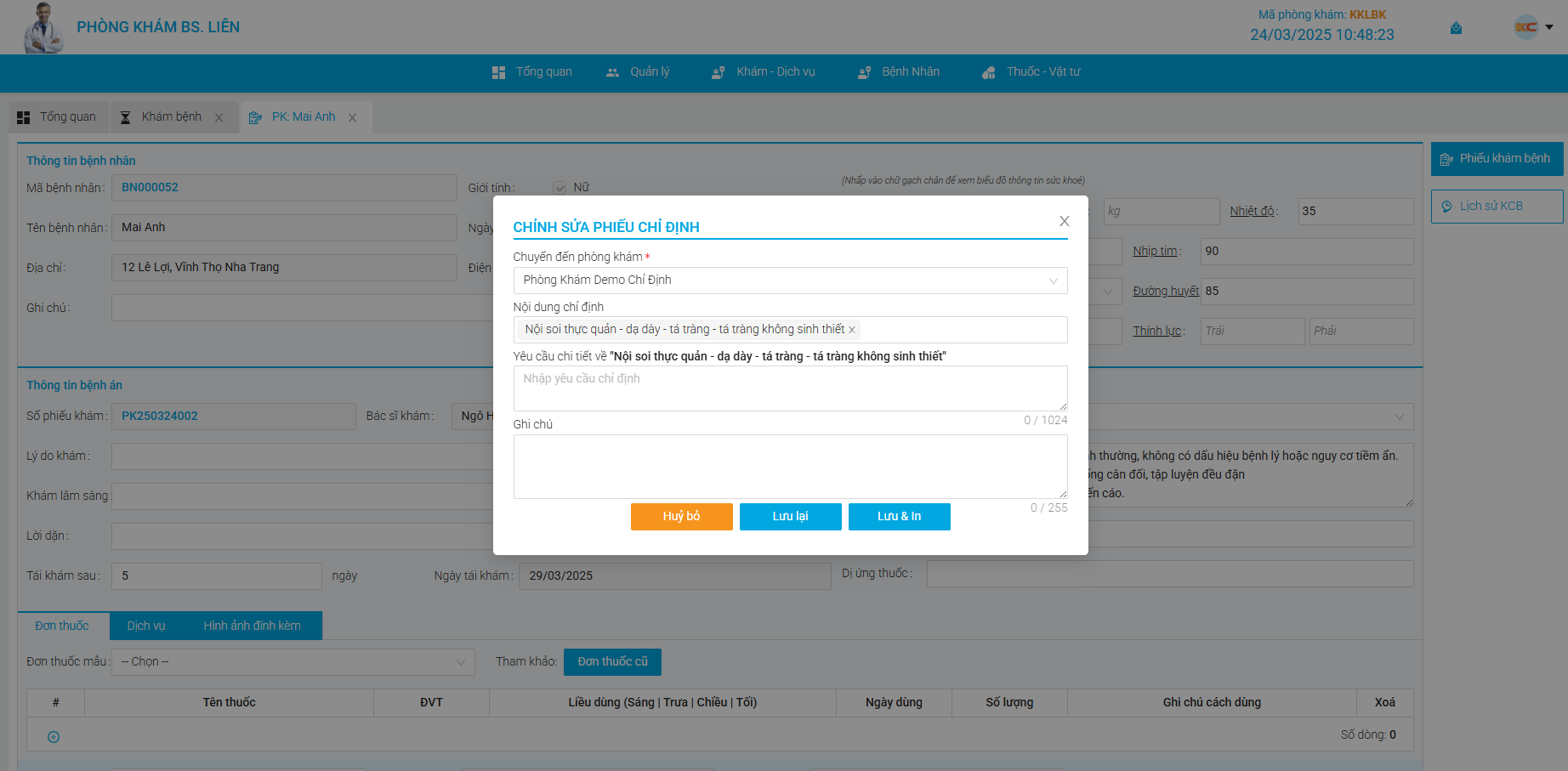This screenshot has width=1568, height=771.
Task: Click the Số phiếu khám field
Action: pyautogui.click(x=234, y=417)
